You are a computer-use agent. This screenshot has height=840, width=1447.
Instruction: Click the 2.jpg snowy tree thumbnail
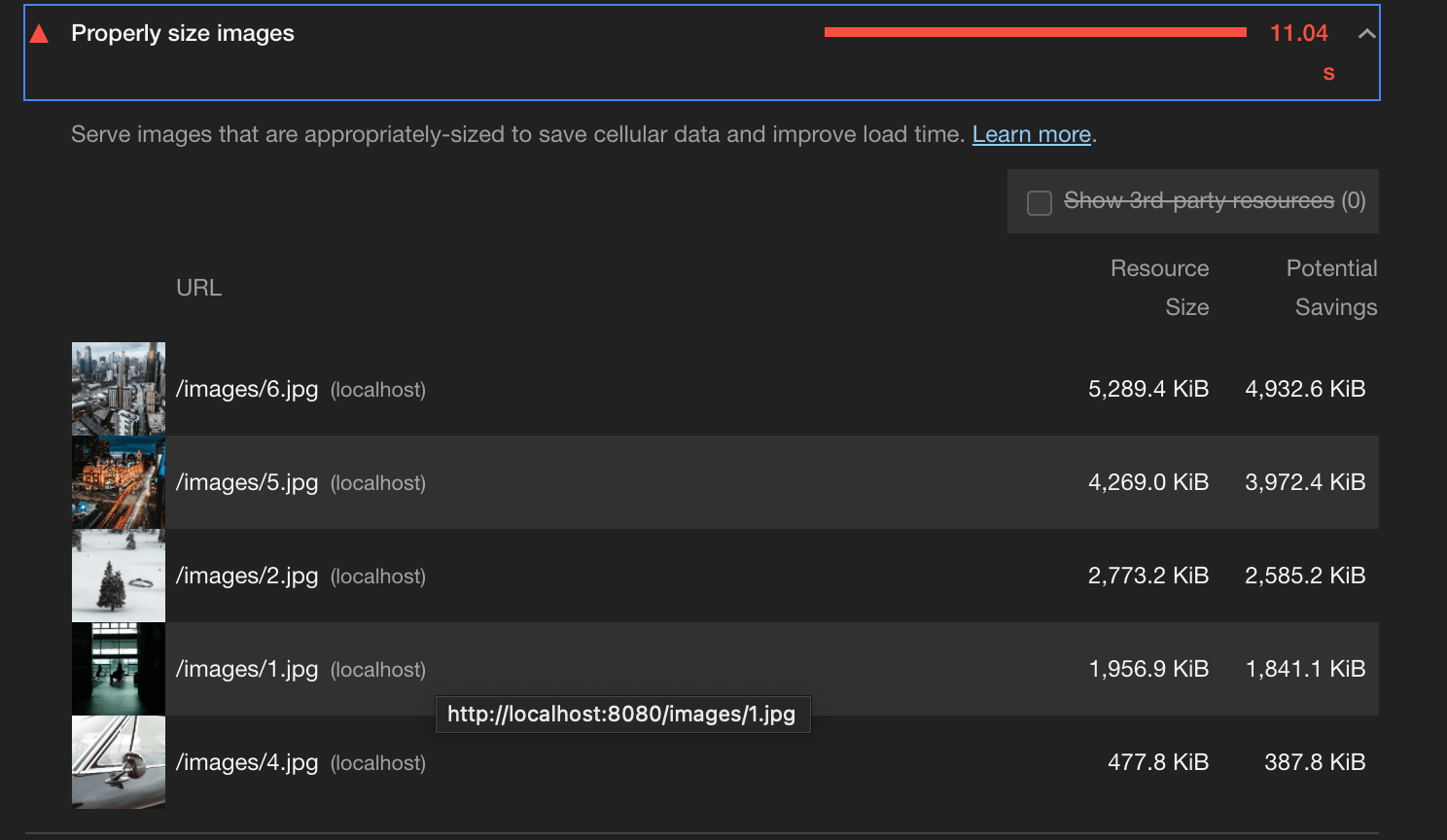point(119,576)
